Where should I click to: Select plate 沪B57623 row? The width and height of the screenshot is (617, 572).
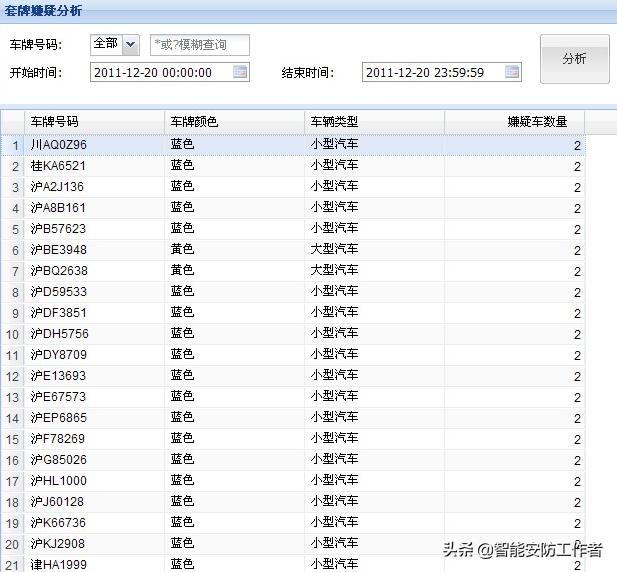293,229
